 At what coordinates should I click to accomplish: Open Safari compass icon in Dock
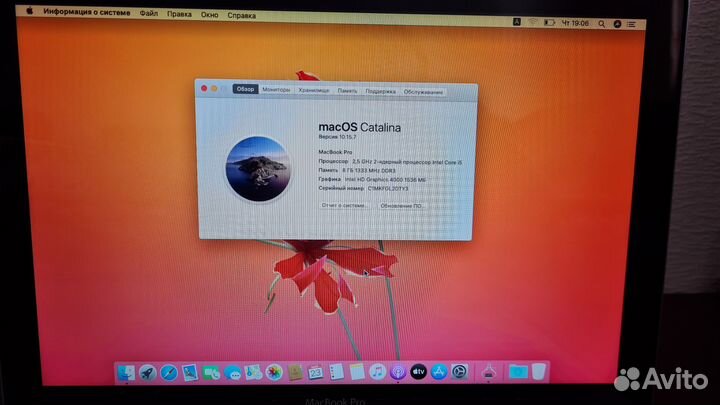169,373
